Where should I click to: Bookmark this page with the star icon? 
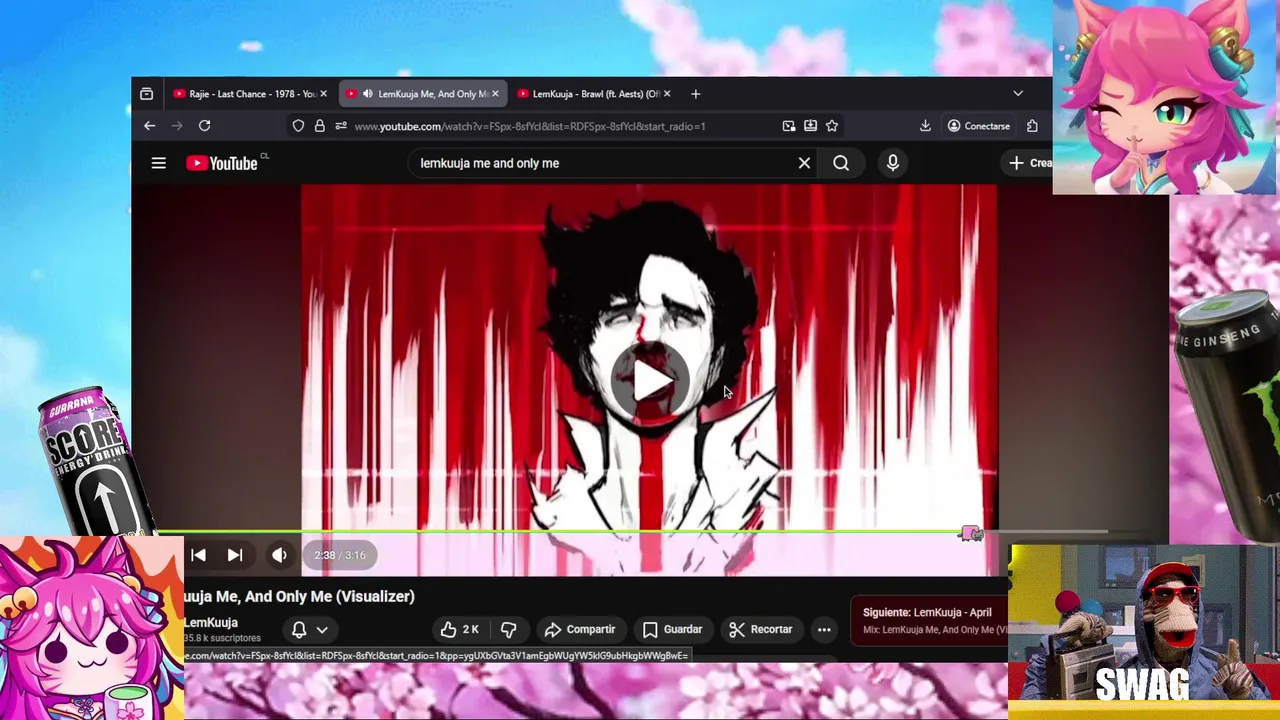coord(832,126)
